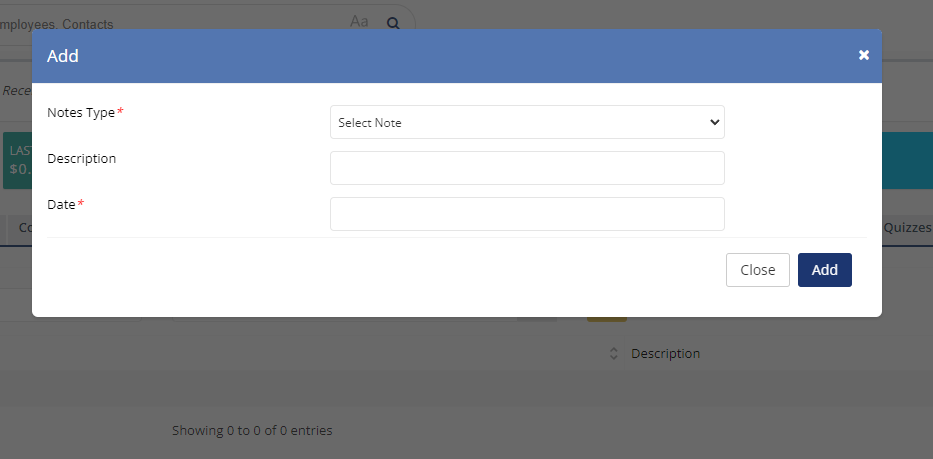Dismiss the Add dialog with the X
933x459 pixels.
(864, 55)
